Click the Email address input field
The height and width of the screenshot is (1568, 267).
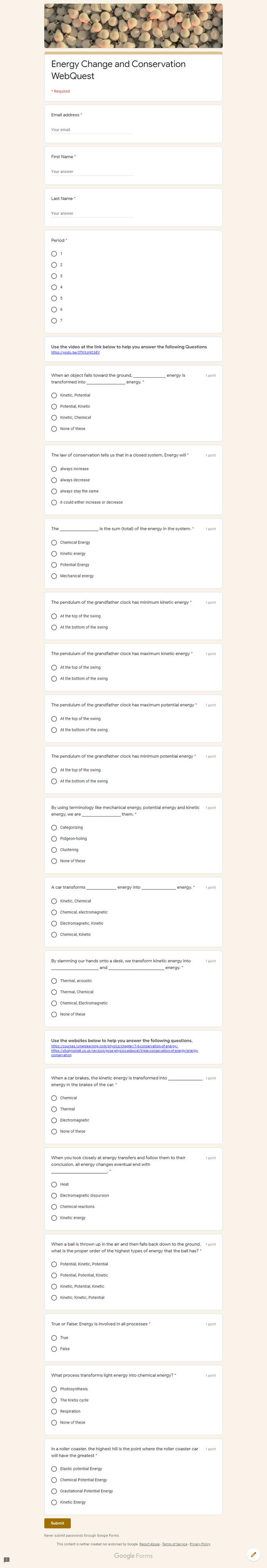(91, 130)
